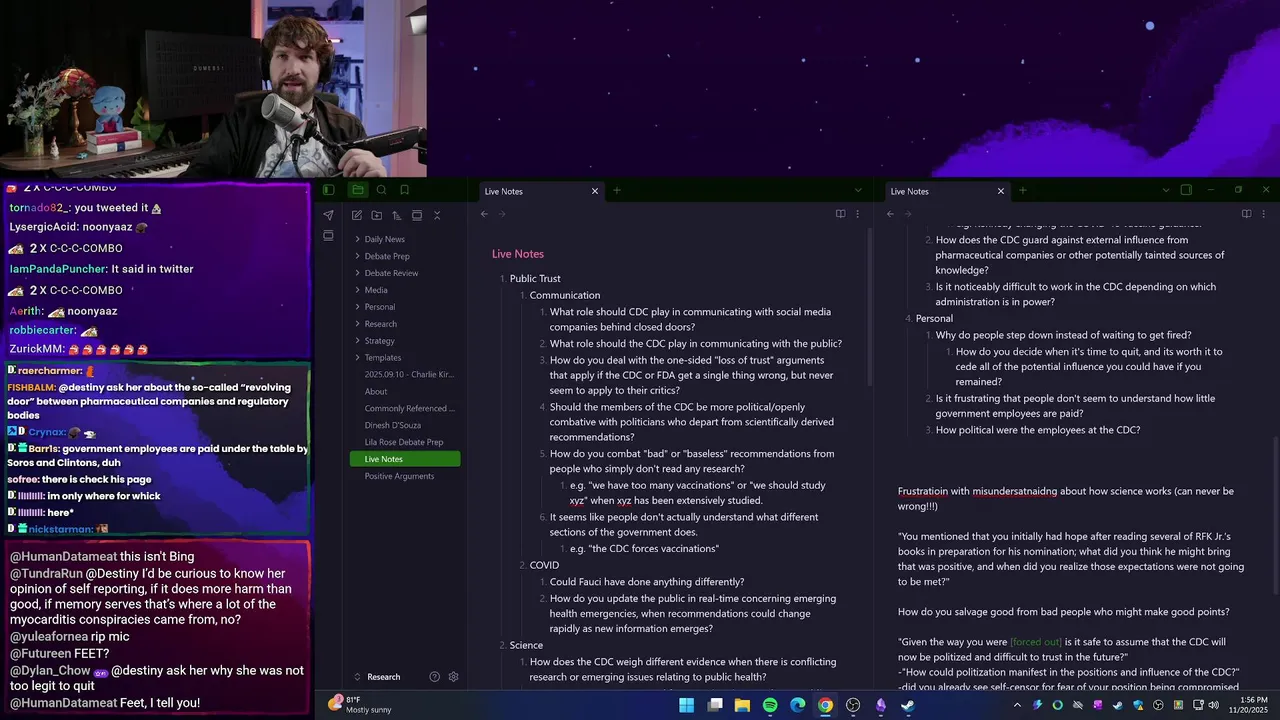Open more options menu in the left pane
Screen dimensions: 1280x720
coord(857,214)
